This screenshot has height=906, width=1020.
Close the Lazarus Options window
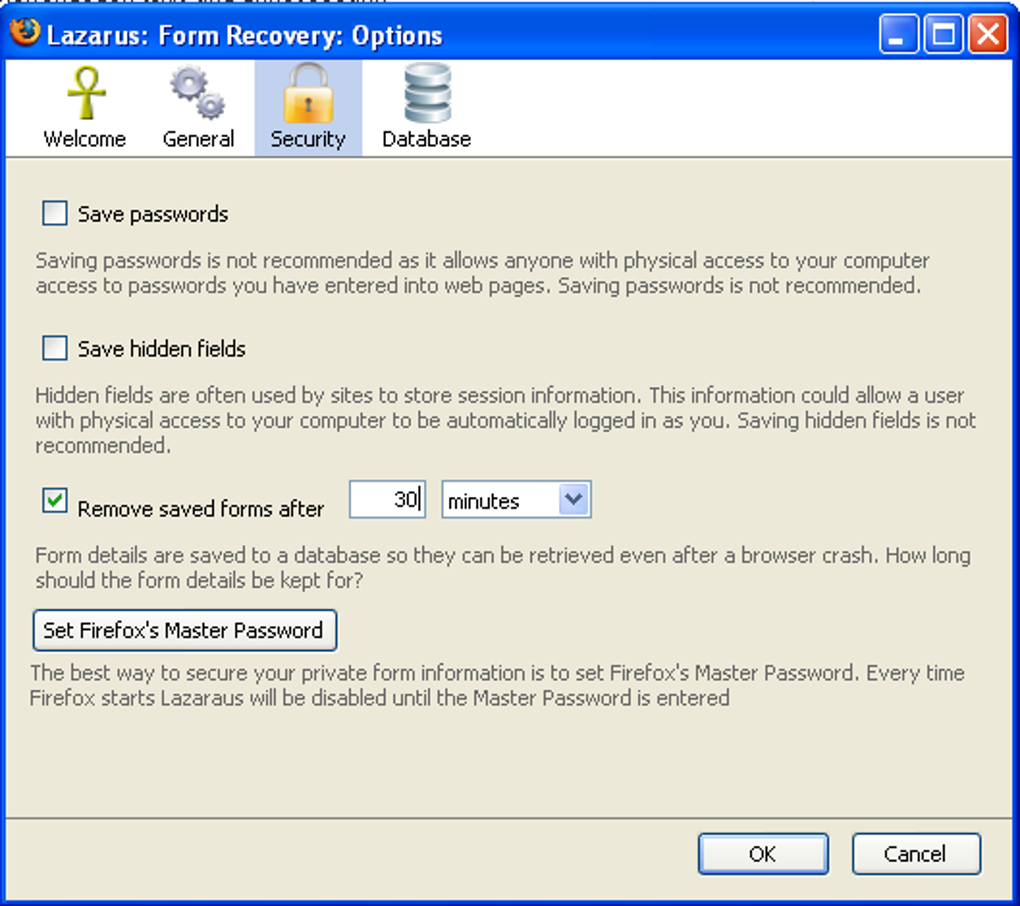click(x=987, y=33)
